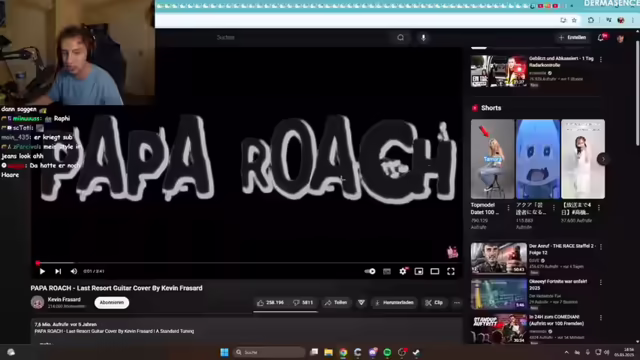Click the Windows taskbar search box
This screenshot has width=640, height=360.
point(269,352)
